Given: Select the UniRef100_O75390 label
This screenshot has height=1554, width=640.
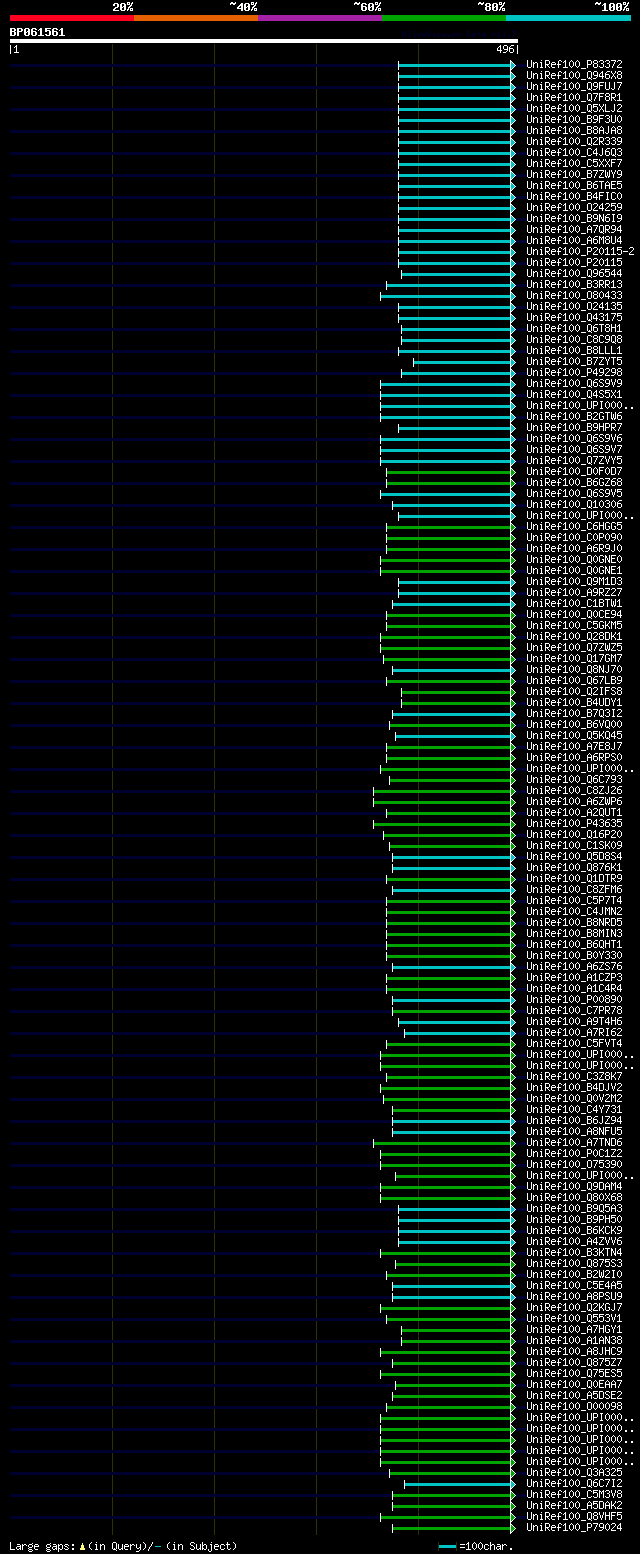Looking at the screenshot, I should (574, 1165).
